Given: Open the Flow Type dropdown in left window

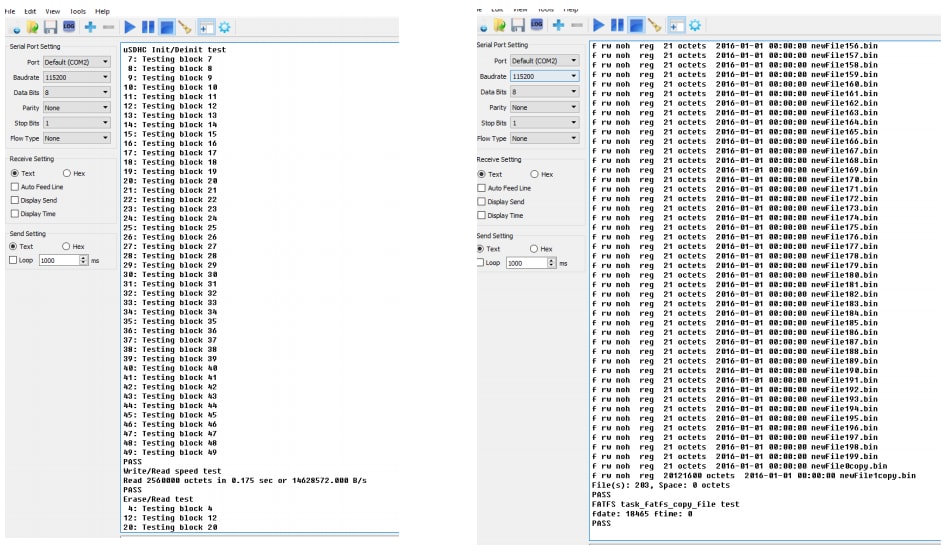Looking at the screenshot, I should pos(75,138).
